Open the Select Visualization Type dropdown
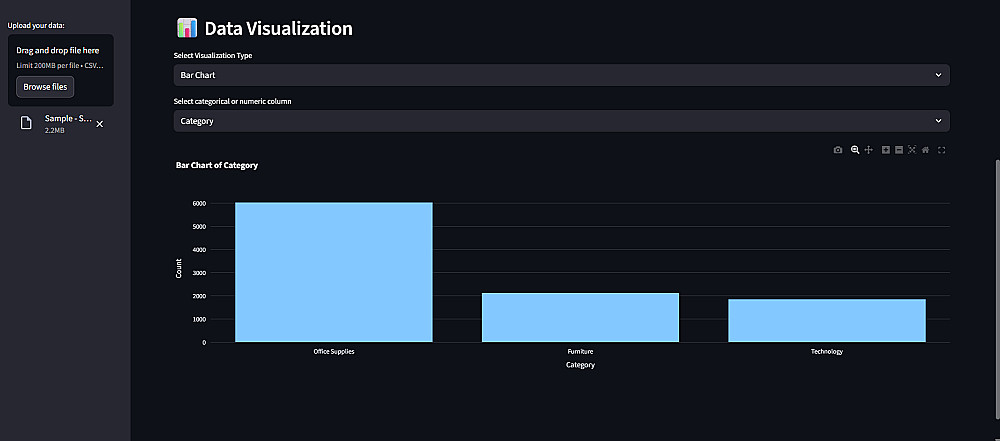Image resolution: width=1000 pixels, height=441 pixels. click(561, 75)
